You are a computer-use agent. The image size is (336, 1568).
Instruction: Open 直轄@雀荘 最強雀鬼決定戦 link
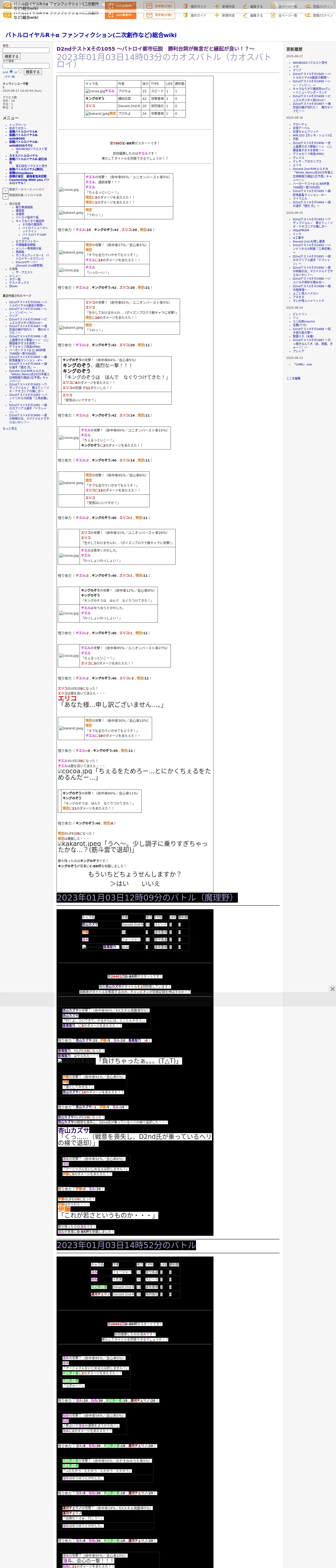tap(27, 176)
